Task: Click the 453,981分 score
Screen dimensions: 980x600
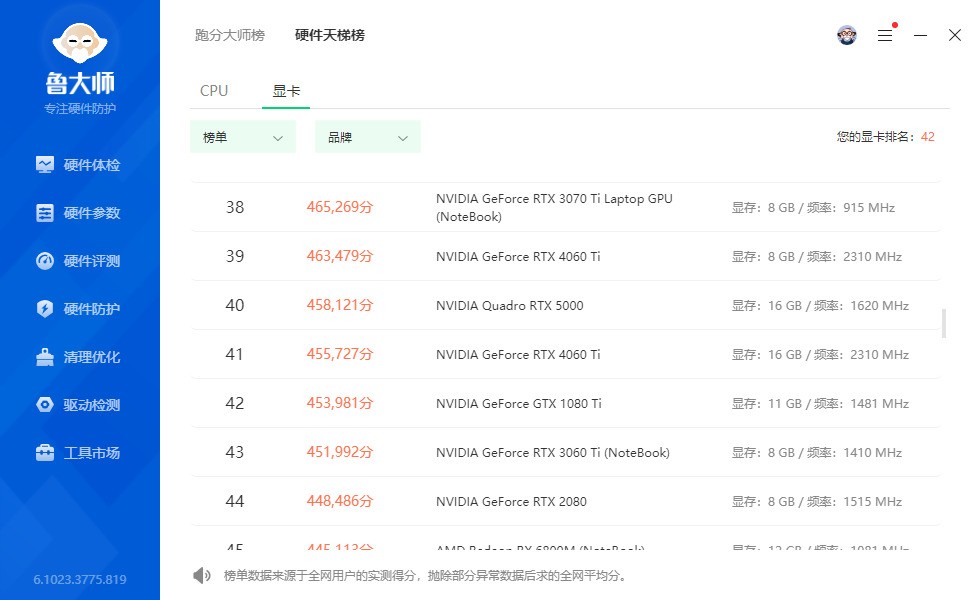Action: pos(339,403)
